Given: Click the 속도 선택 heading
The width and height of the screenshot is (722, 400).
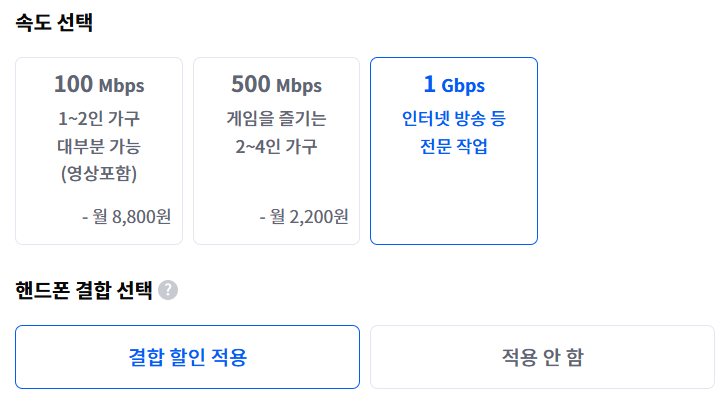Looking at the screenshot, I should [54, 22].
